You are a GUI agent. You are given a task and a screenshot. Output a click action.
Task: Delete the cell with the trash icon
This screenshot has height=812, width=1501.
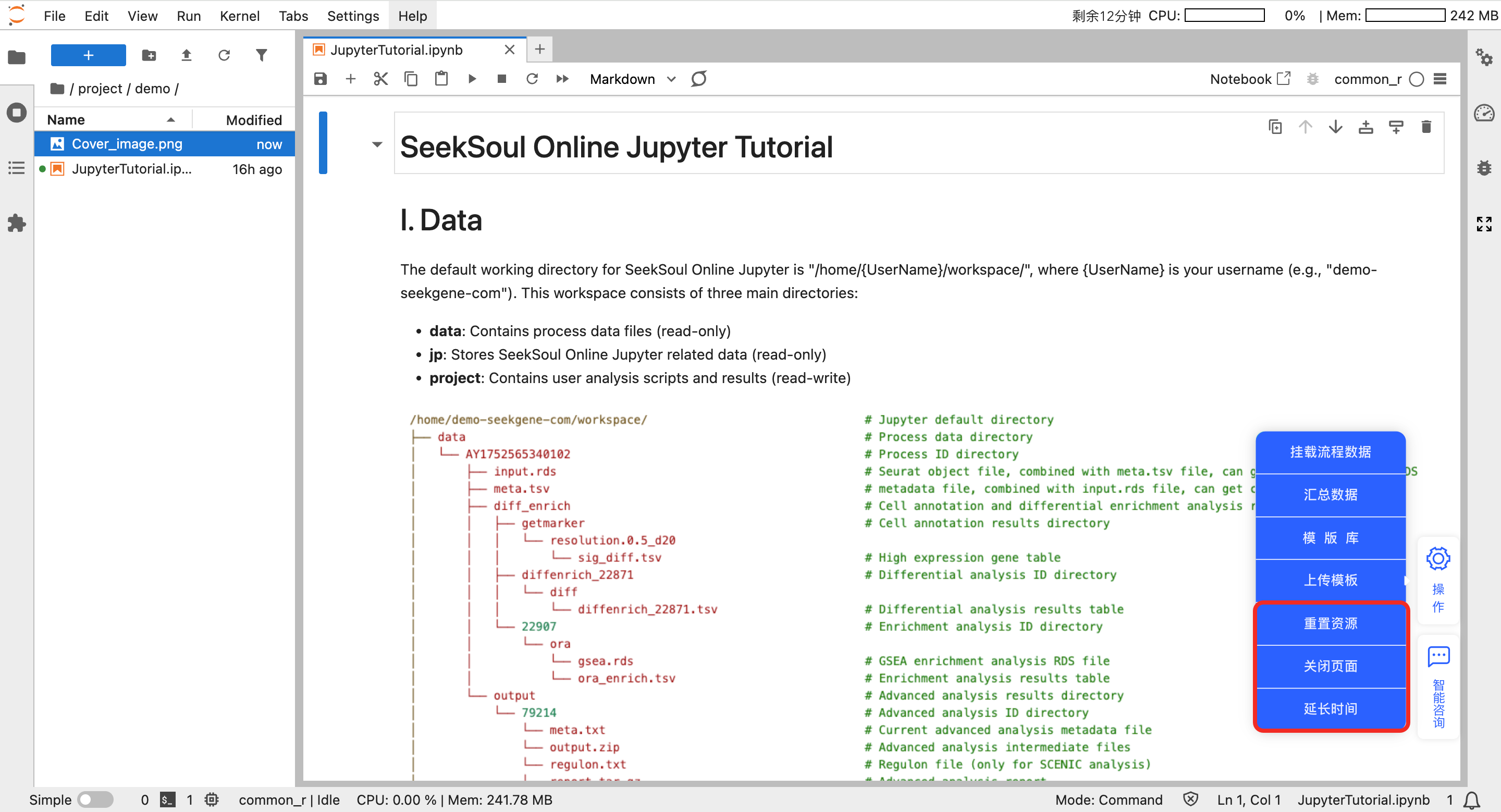1426,127
